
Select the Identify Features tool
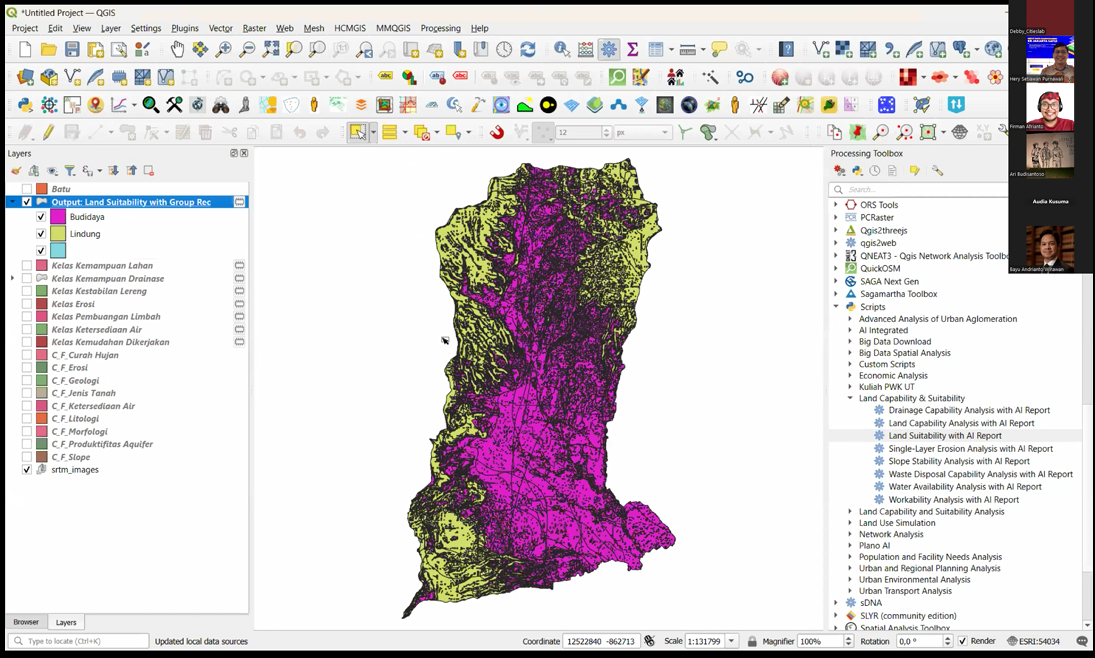coord(561,49)
